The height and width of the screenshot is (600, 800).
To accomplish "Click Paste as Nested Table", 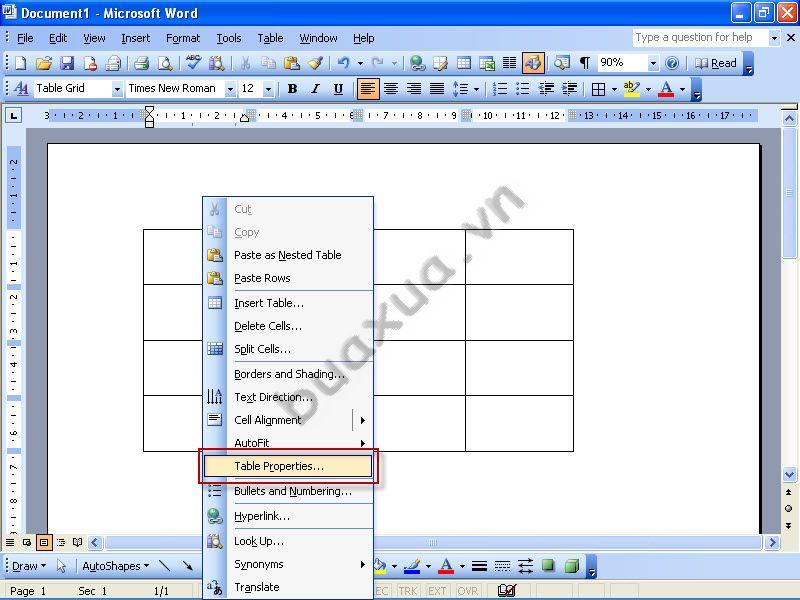I will click(288, 255).
